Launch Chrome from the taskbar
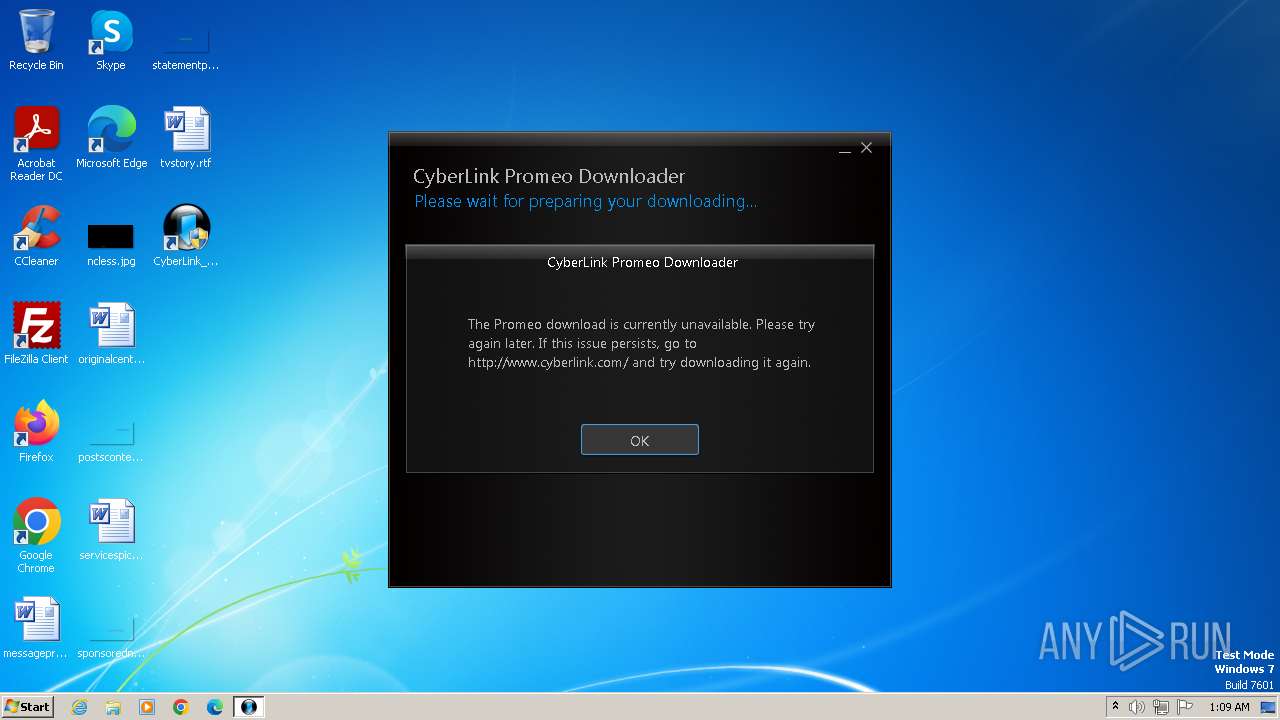This screenshot has width=1280, height=720. (181, 707)
